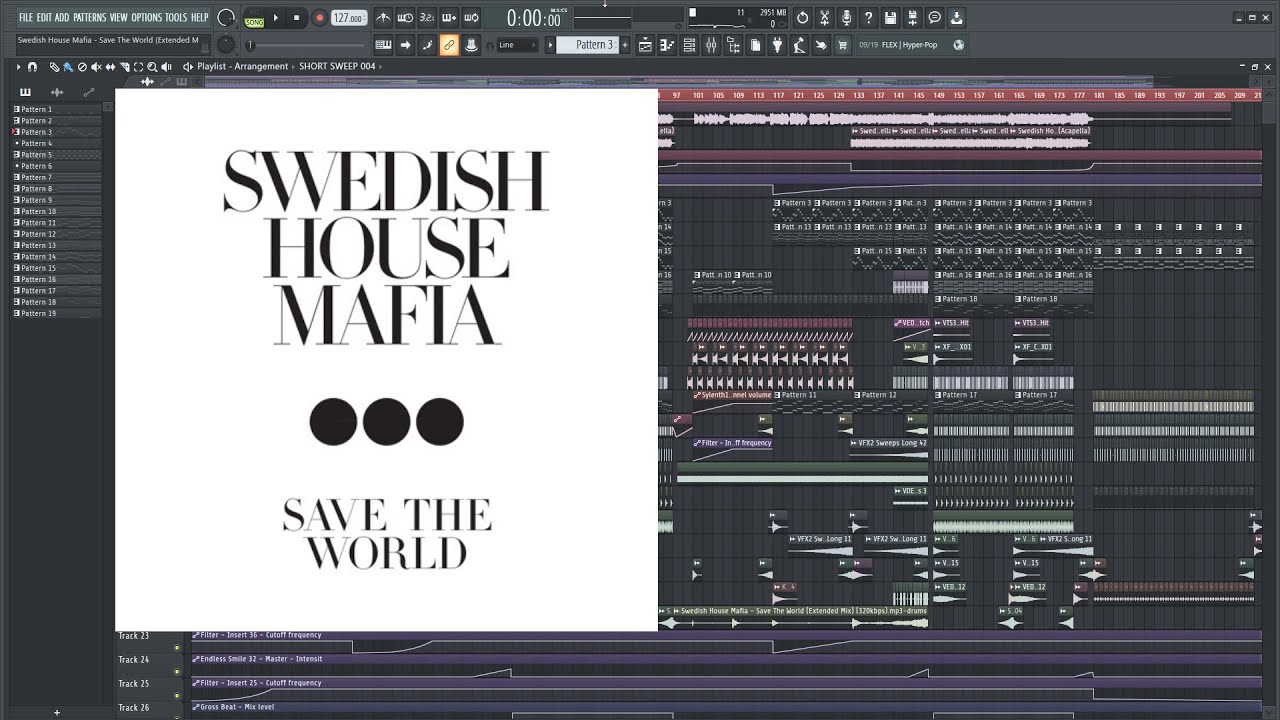
Task: Open the VIEW menu
Action: pyautogui.click(x=119, y=18)
